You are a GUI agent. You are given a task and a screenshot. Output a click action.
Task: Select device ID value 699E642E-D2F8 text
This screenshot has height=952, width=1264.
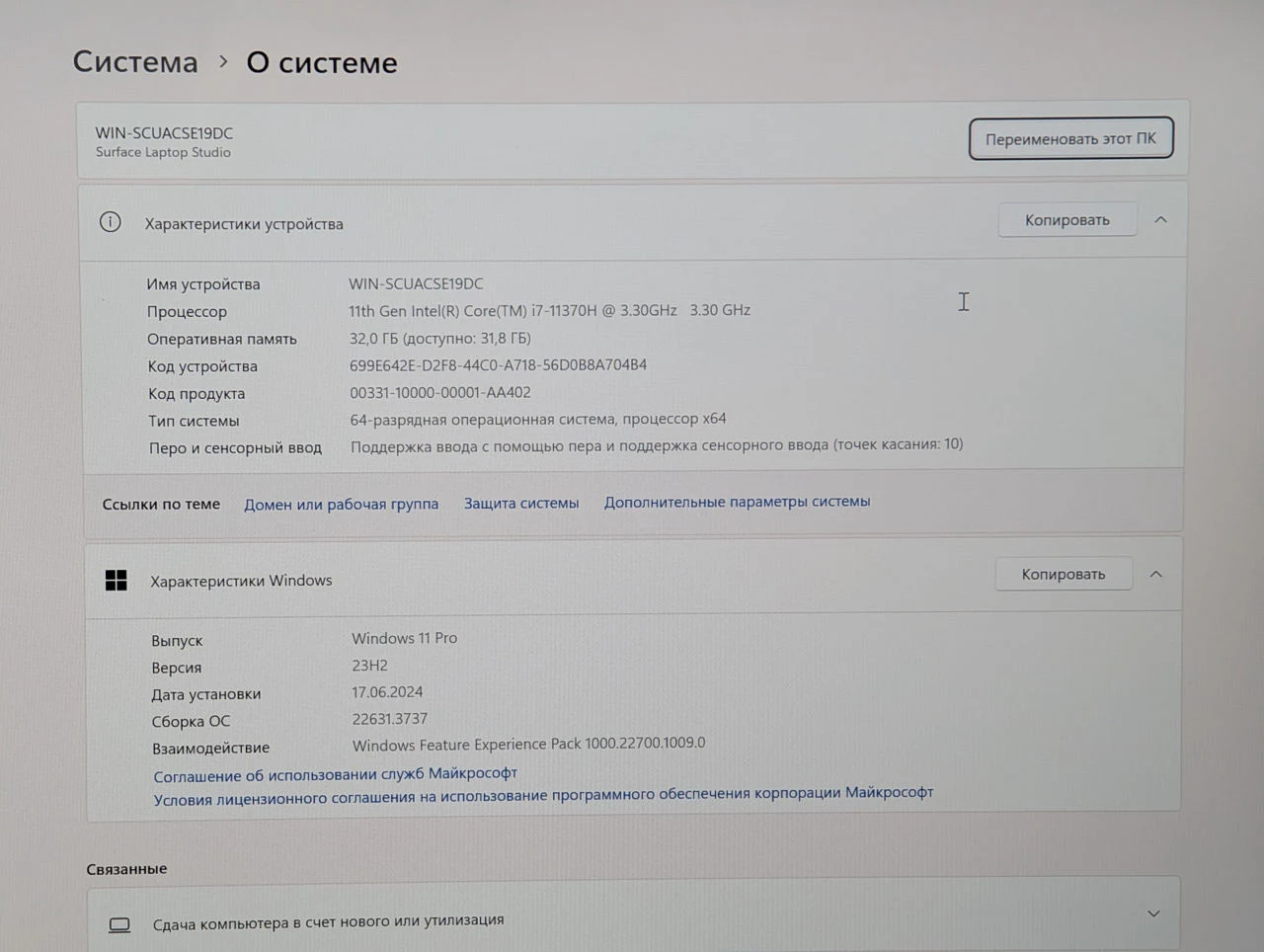[x=498, y=364]
